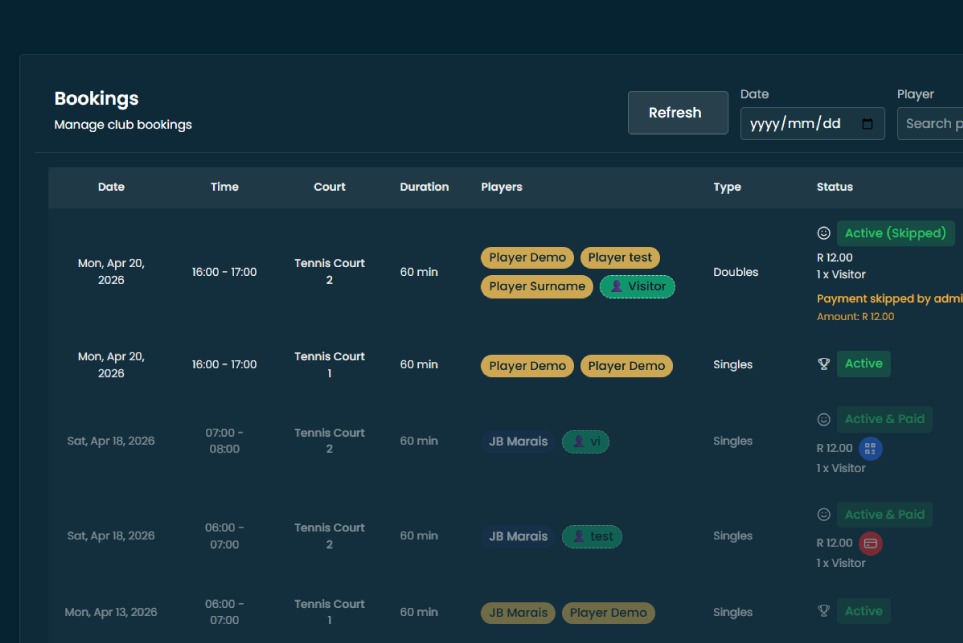Click the smiley icon on the 06:00 - 07:00 Apr 18 booking

tap(824, 514)
